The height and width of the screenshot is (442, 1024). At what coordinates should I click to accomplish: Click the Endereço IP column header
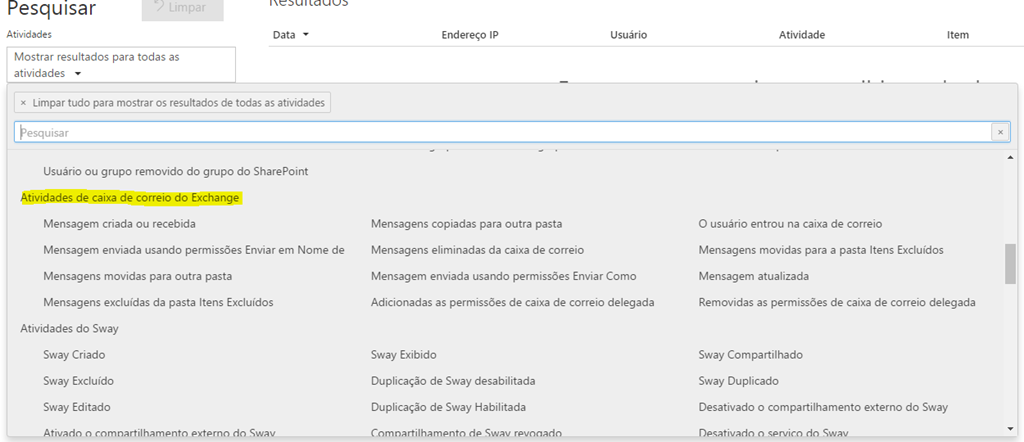tap(470, 35)
